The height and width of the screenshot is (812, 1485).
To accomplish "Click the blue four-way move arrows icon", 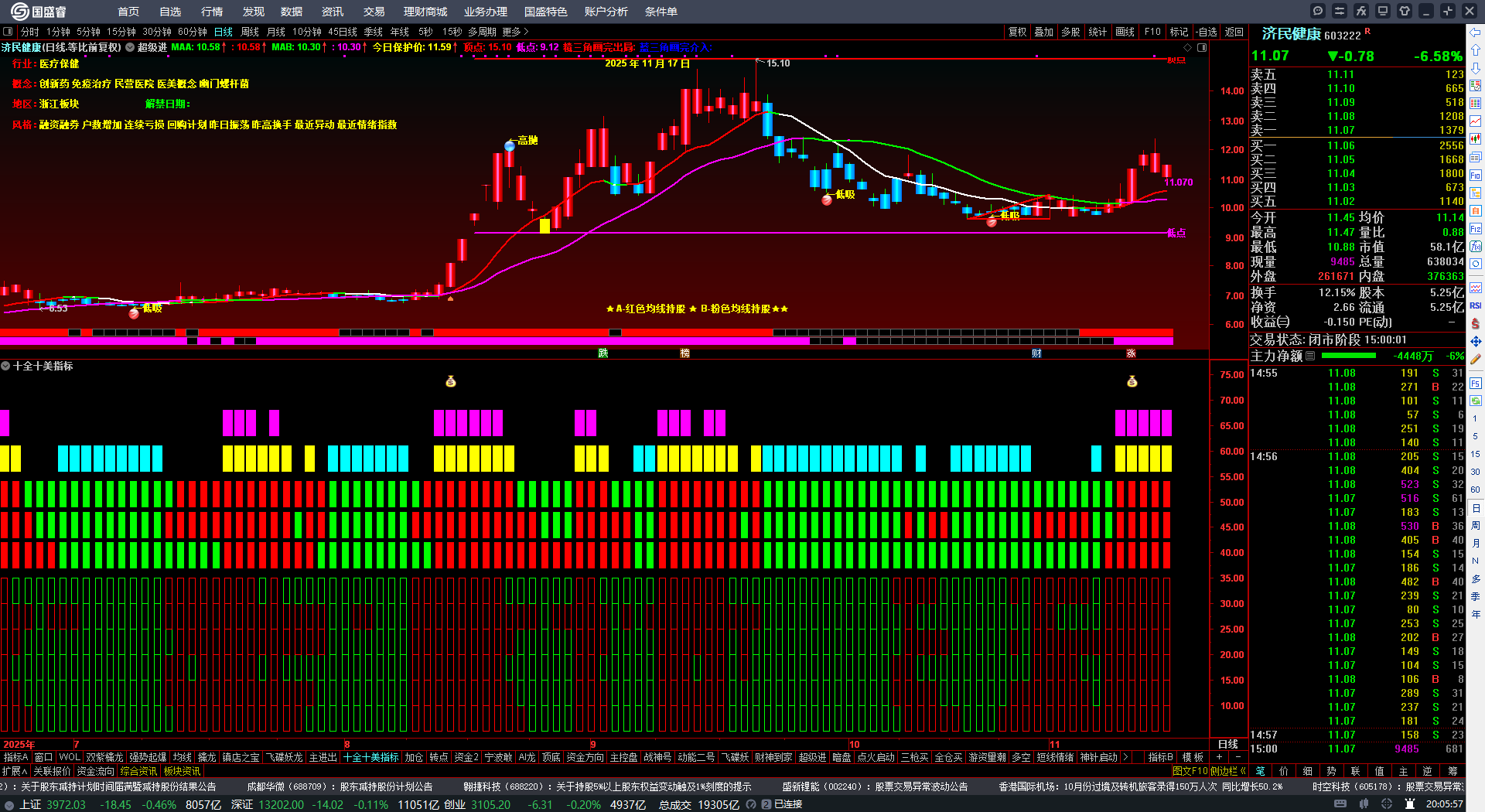I will (x=1476, y=341).
